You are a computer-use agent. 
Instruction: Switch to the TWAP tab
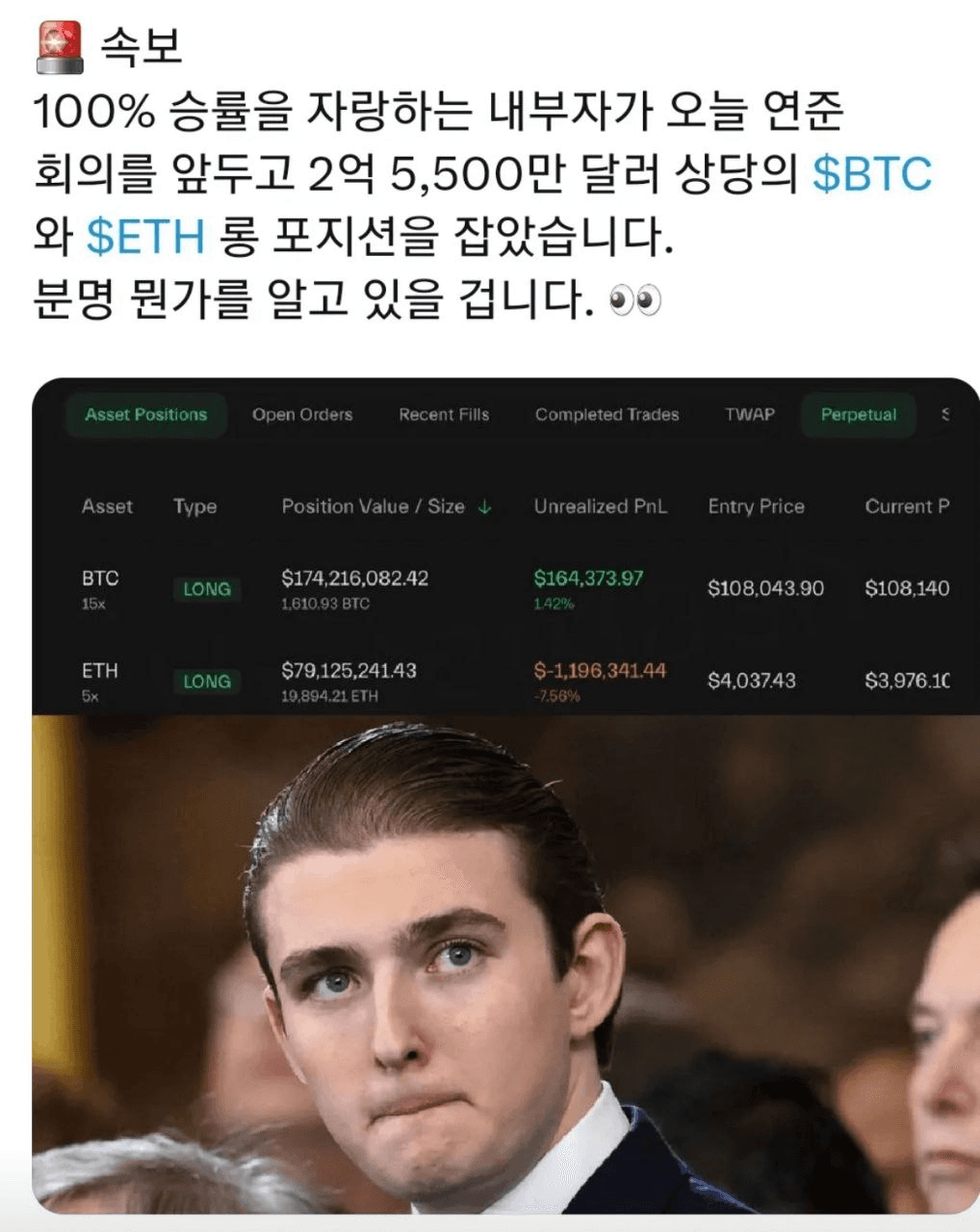tap(750, 415)
